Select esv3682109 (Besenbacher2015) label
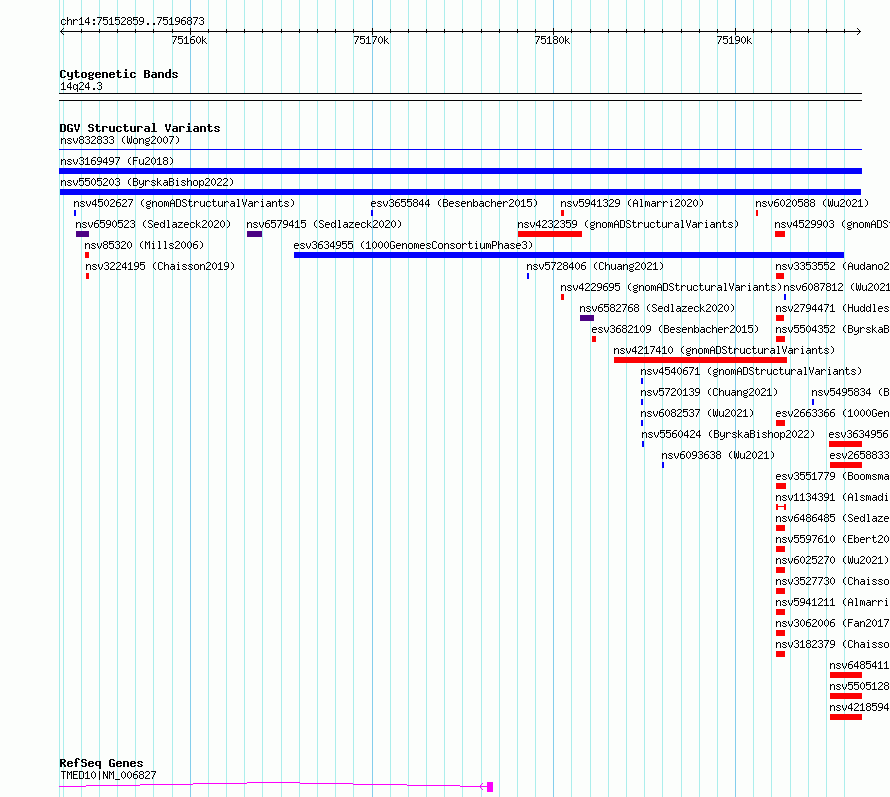 point(675,329)
